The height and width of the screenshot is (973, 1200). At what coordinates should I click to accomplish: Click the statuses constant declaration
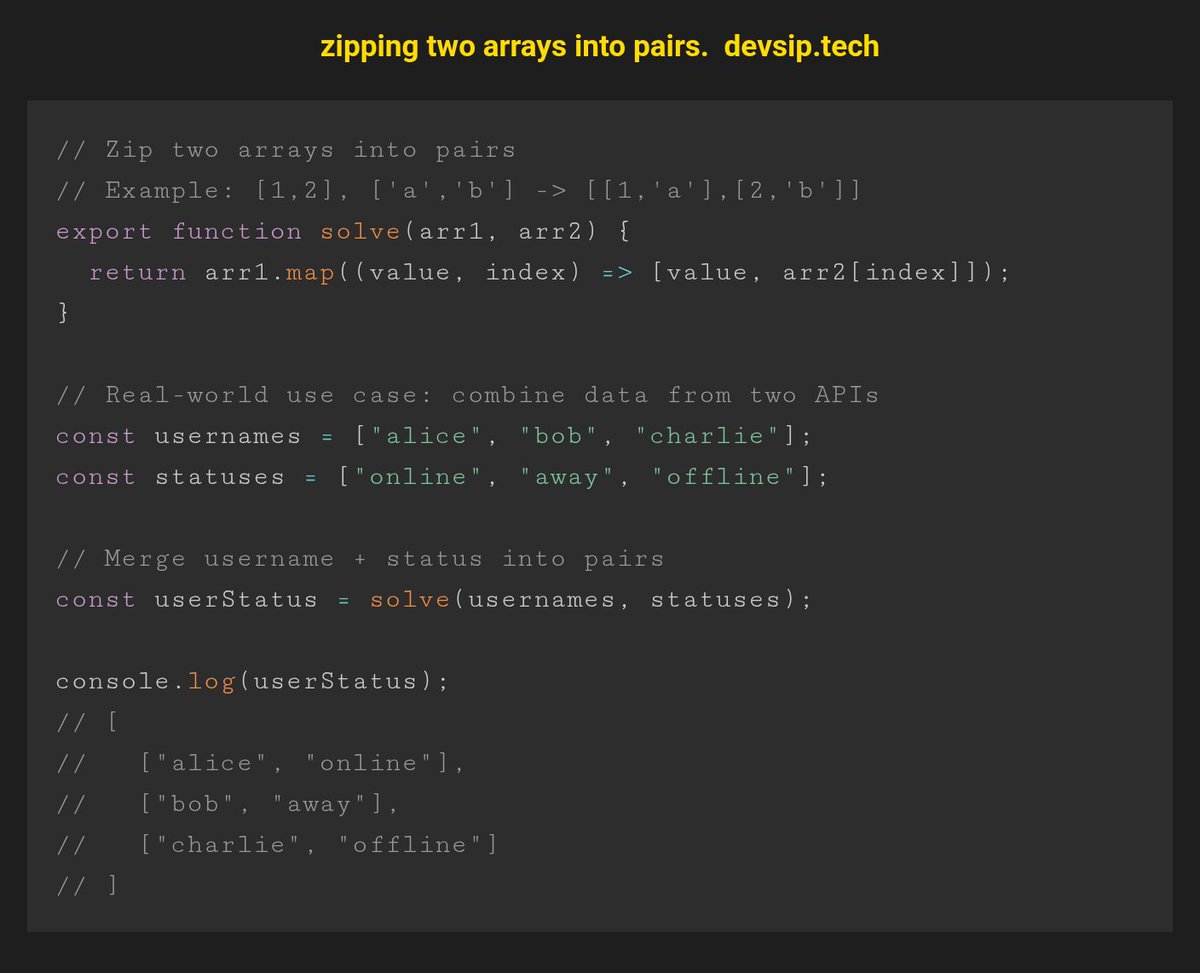(217, 476)
